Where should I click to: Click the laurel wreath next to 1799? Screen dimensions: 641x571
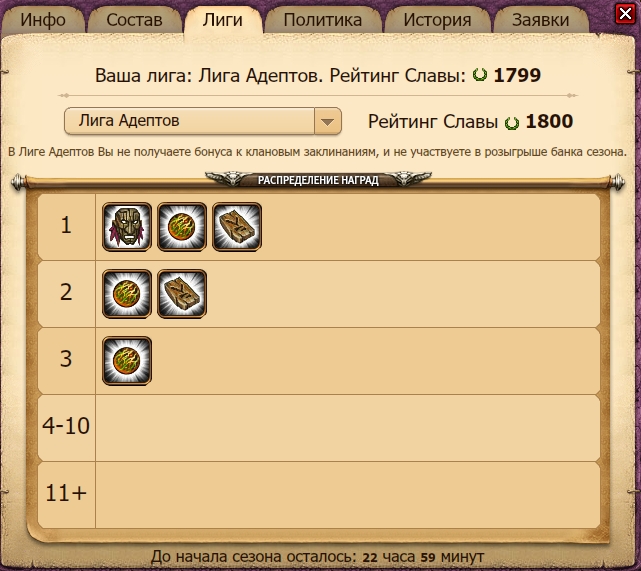[x=480, y=75]
